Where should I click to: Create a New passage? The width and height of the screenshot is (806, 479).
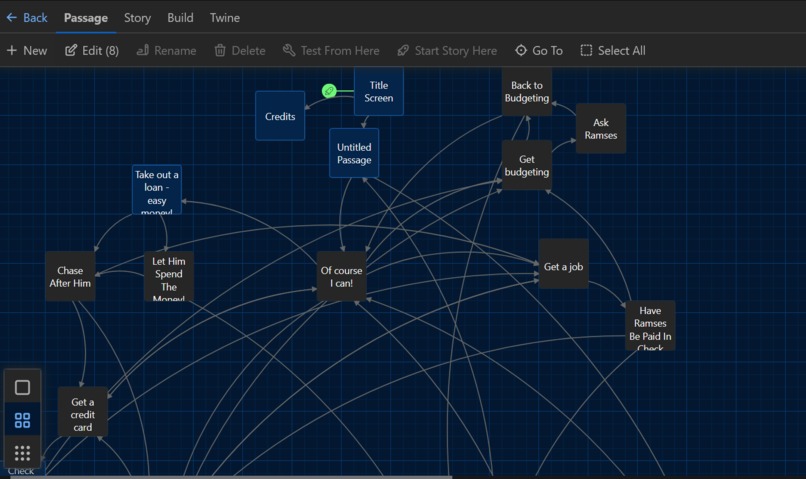tap(27, 50)
